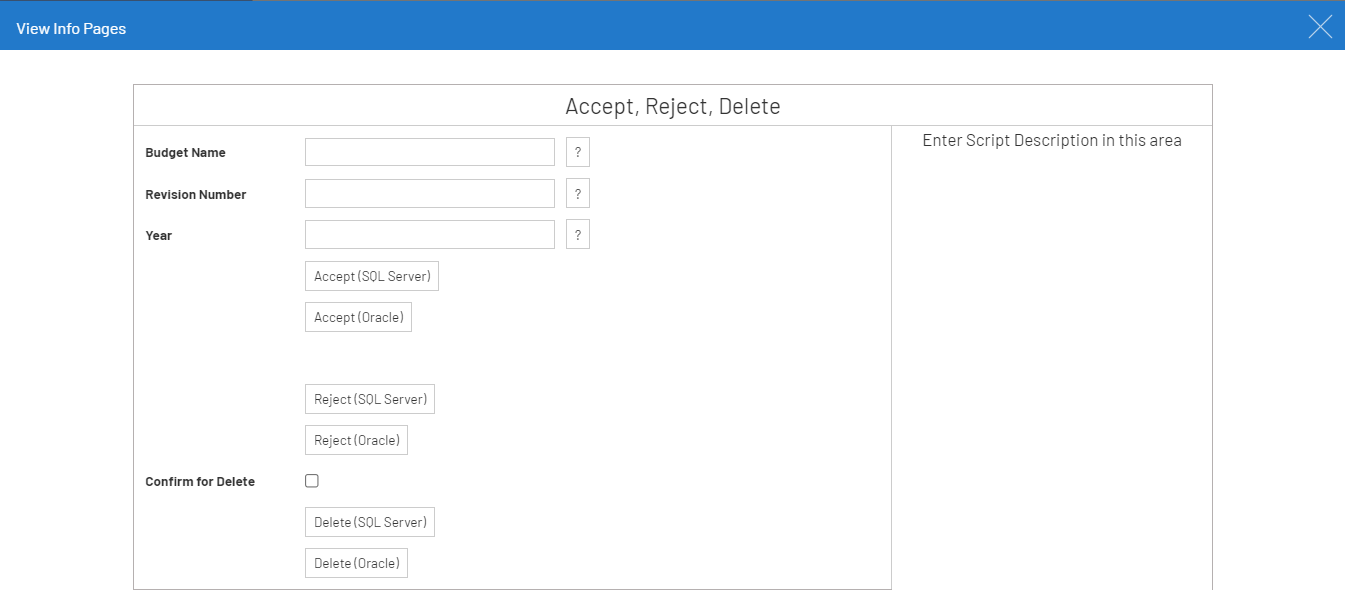Click into the Revision Number input box
1345x593 pixels.
coord(430,194)
